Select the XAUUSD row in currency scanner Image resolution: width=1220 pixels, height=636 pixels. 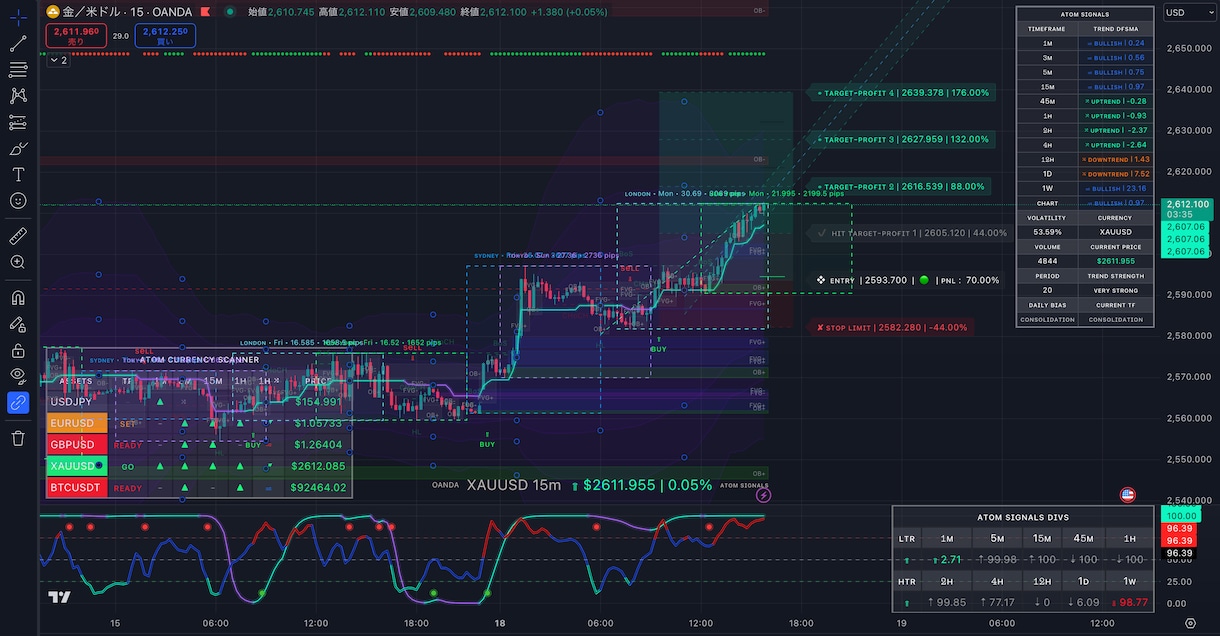197,466
